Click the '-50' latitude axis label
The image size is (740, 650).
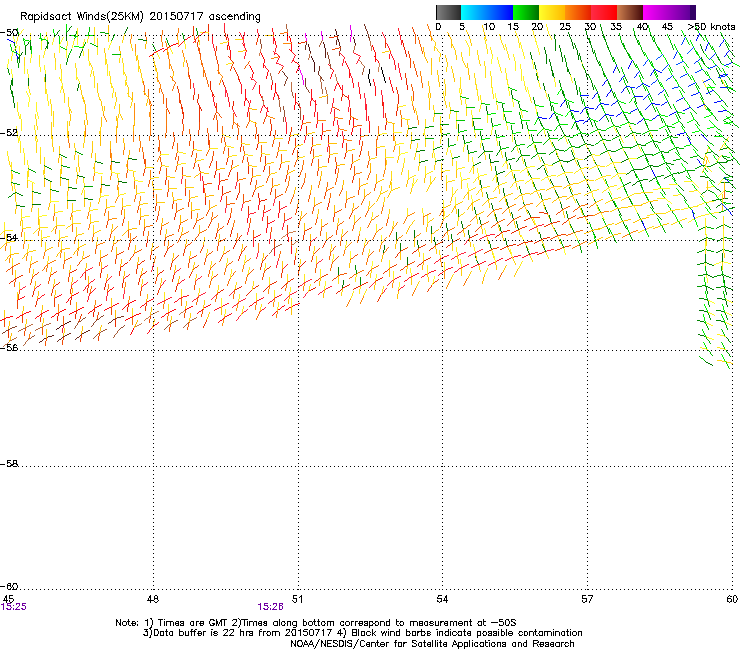point(9,33)
